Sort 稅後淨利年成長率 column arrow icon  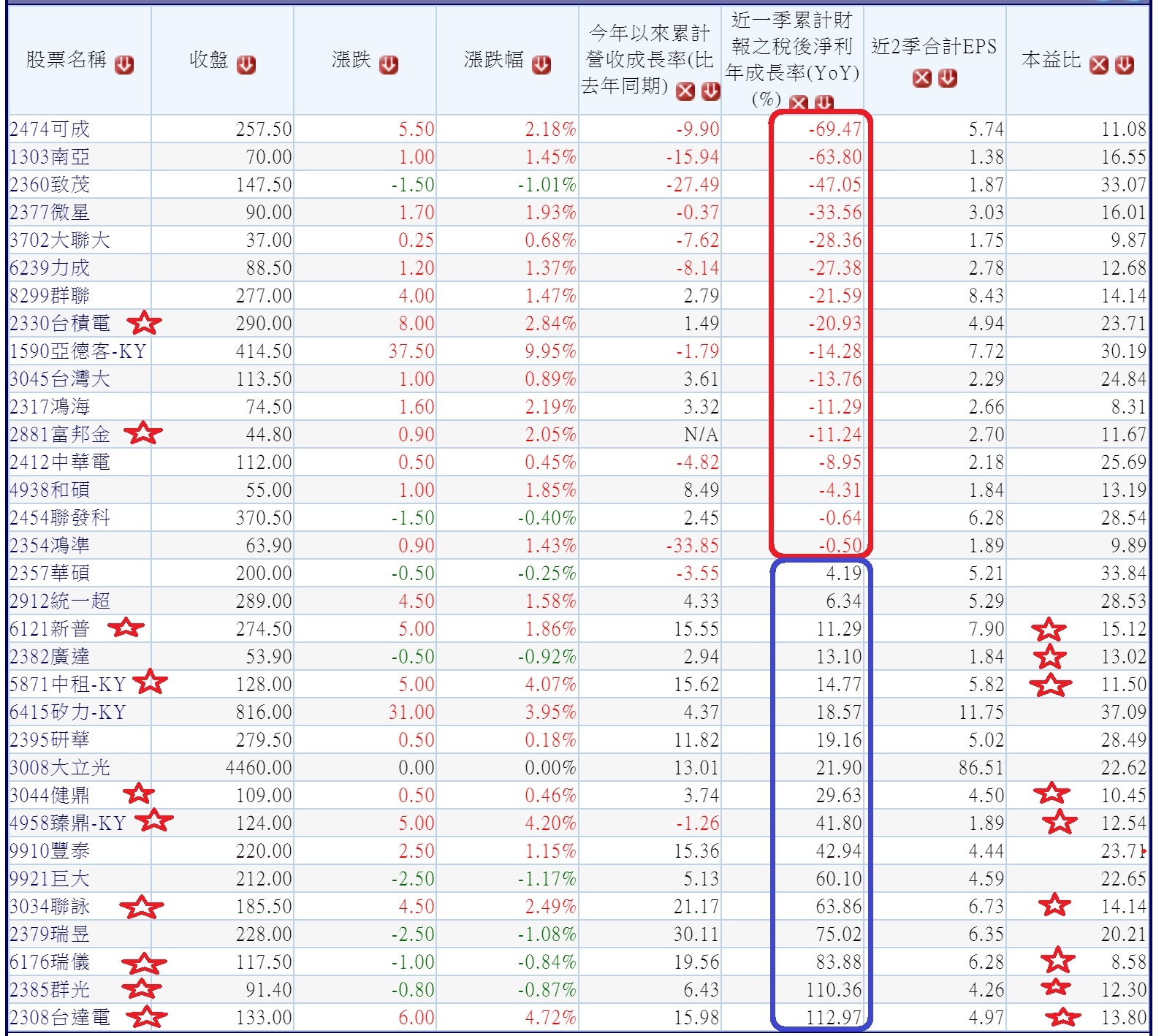click(824, 104)
